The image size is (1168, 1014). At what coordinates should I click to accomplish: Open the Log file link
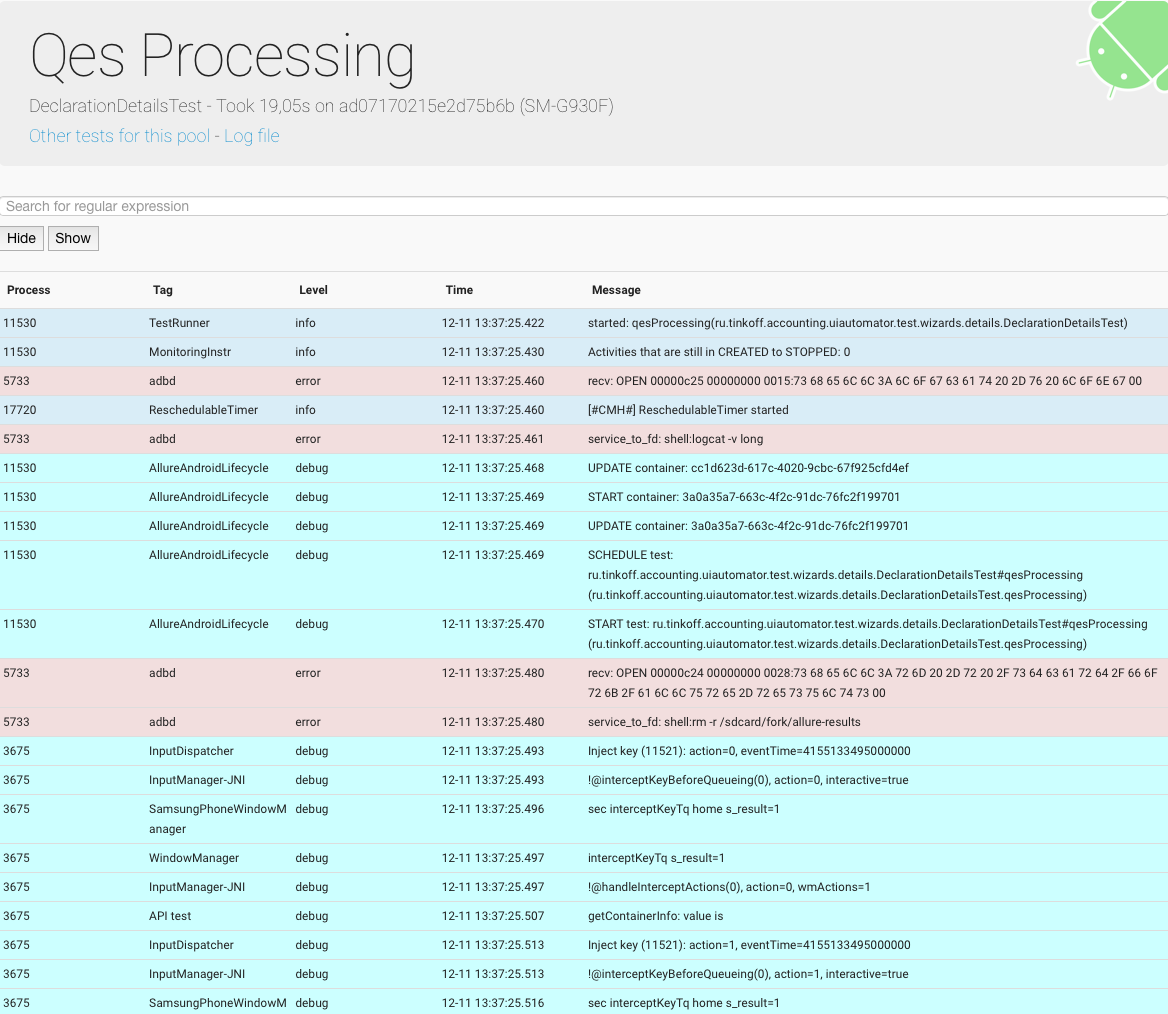(251, 136)
